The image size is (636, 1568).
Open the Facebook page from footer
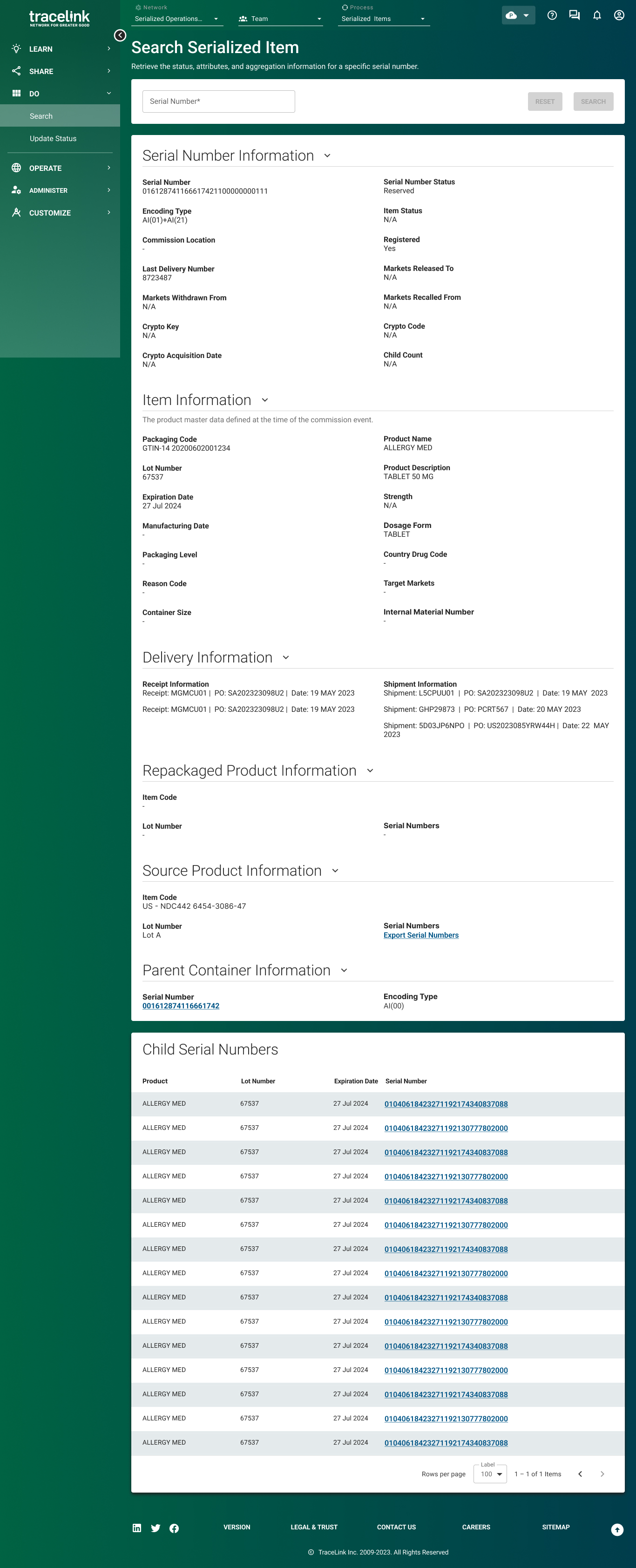174,1528
